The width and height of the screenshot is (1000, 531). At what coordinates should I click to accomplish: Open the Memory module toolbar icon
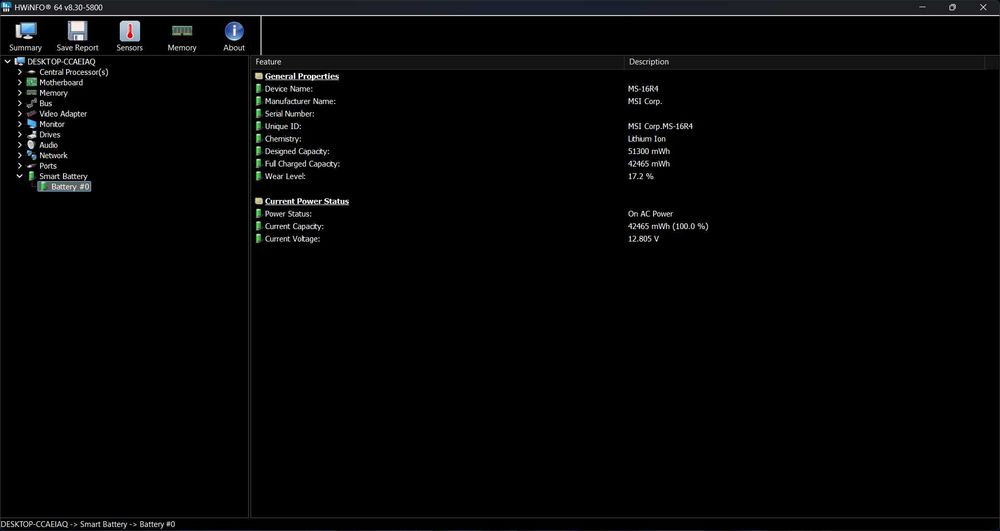pos(182,31)
